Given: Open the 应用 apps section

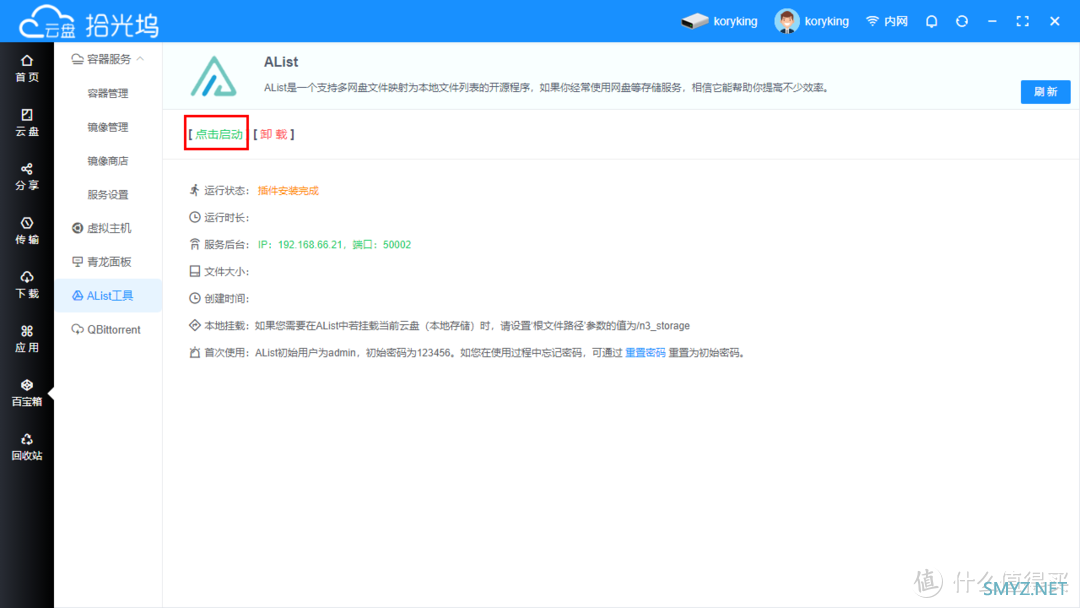Looking at the screenshot, I should coord(27,339).
